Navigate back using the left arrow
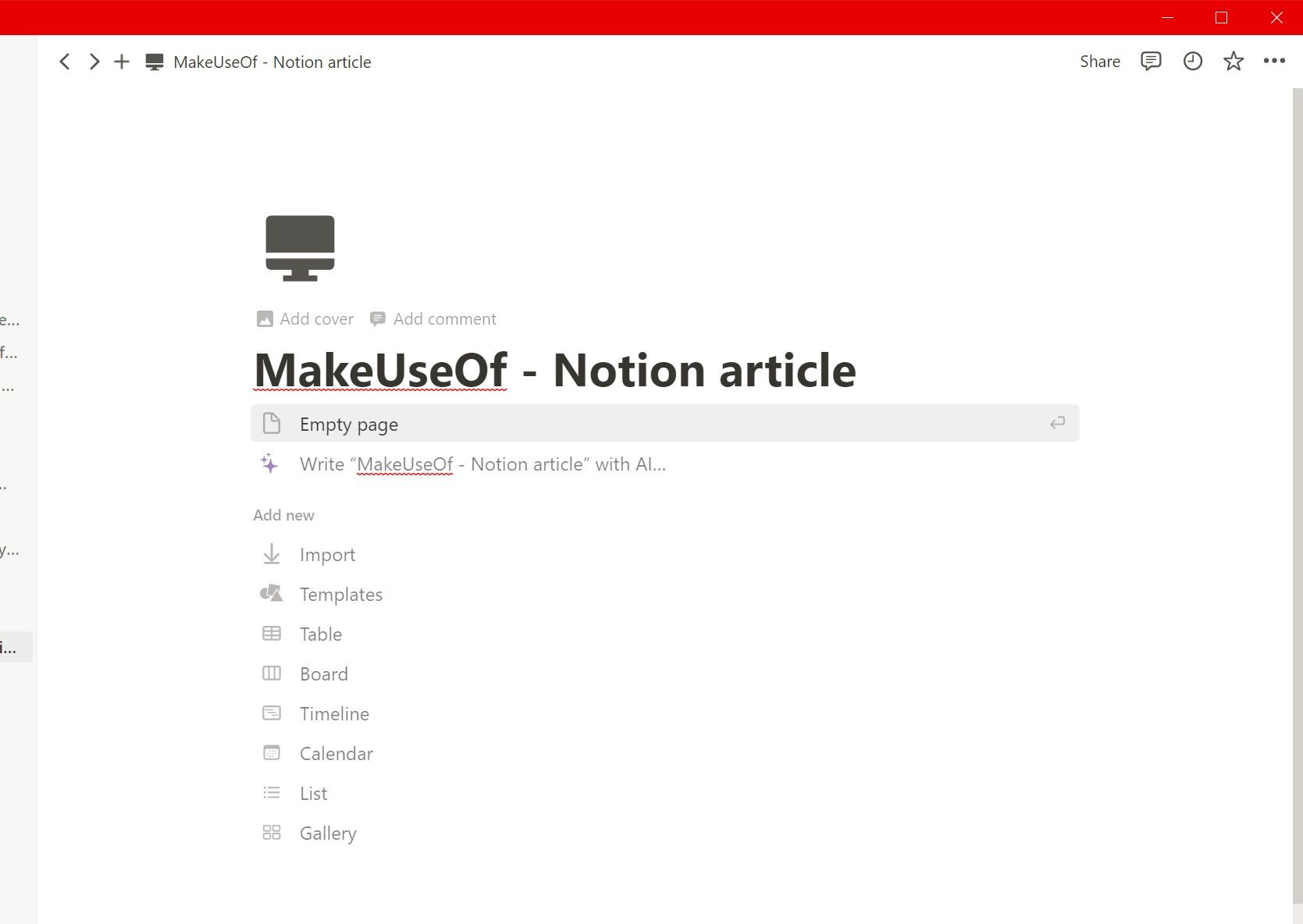Viewport: 1303px width, 924px height. coord(64,62)
